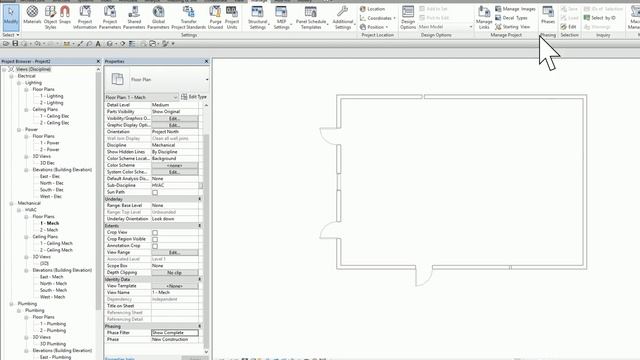The width and height of the screenshot is (640, 360).
Task: Open Global Parameters
Action: point(158,18)
